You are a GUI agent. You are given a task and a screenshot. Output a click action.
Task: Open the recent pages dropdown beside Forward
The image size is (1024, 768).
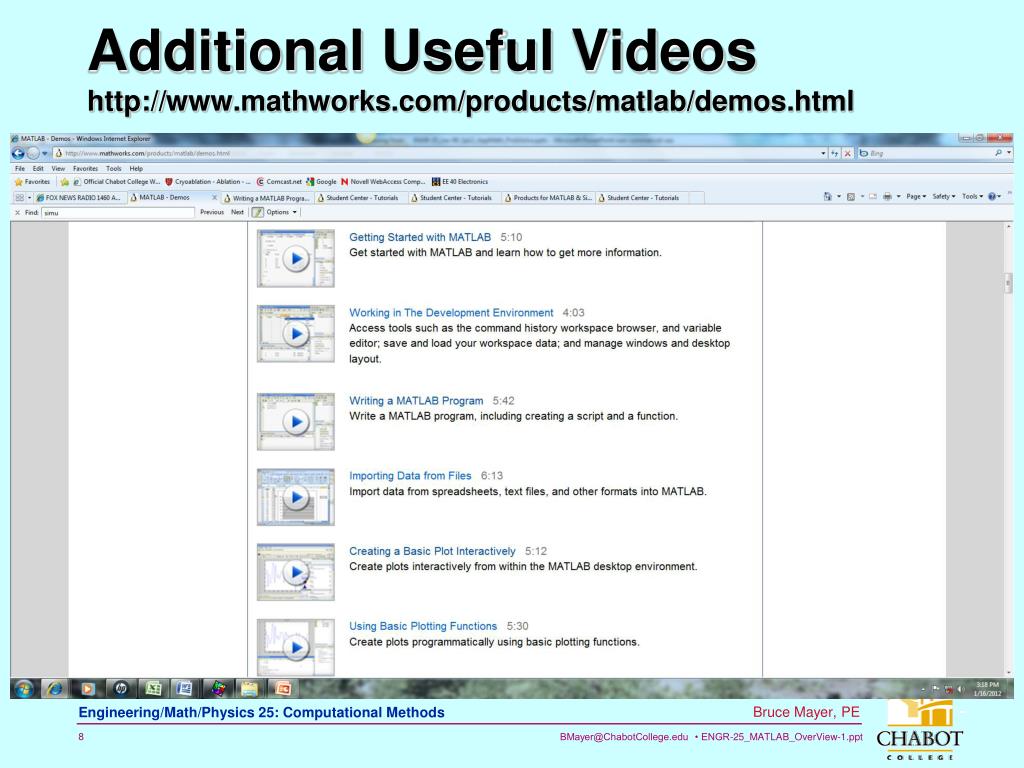click(44, 153)
